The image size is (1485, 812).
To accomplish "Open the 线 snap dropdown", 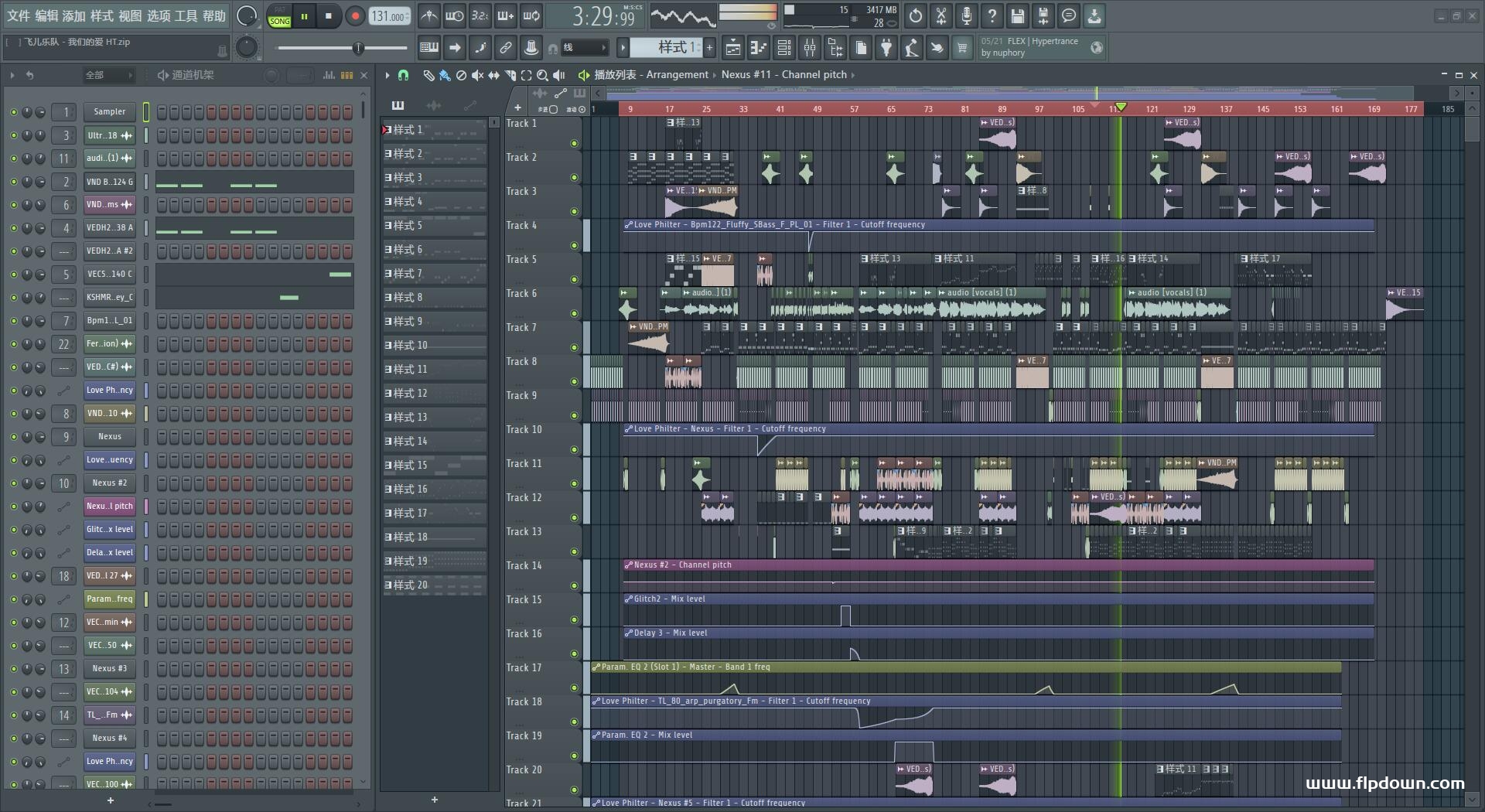I will (x=585, y=48).
